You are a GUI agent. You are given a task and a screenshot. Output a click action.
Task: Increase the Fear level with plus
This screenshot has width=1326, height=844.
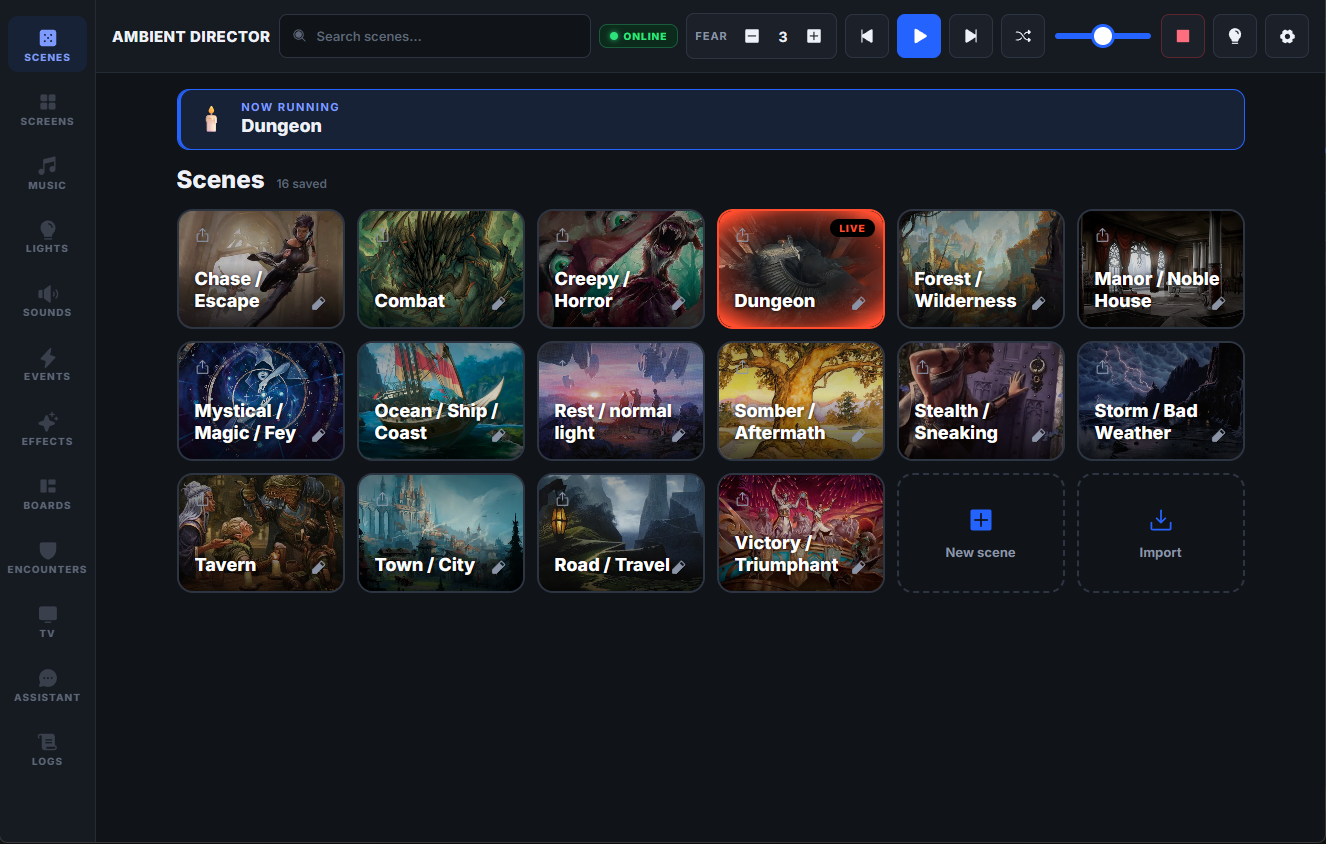pos(814,36)
